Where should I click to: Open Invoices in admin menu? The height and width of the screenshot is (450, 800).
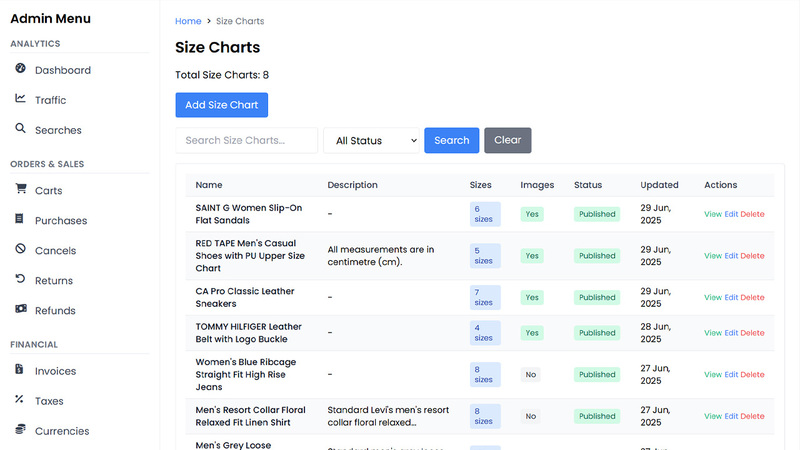[55, 371]
